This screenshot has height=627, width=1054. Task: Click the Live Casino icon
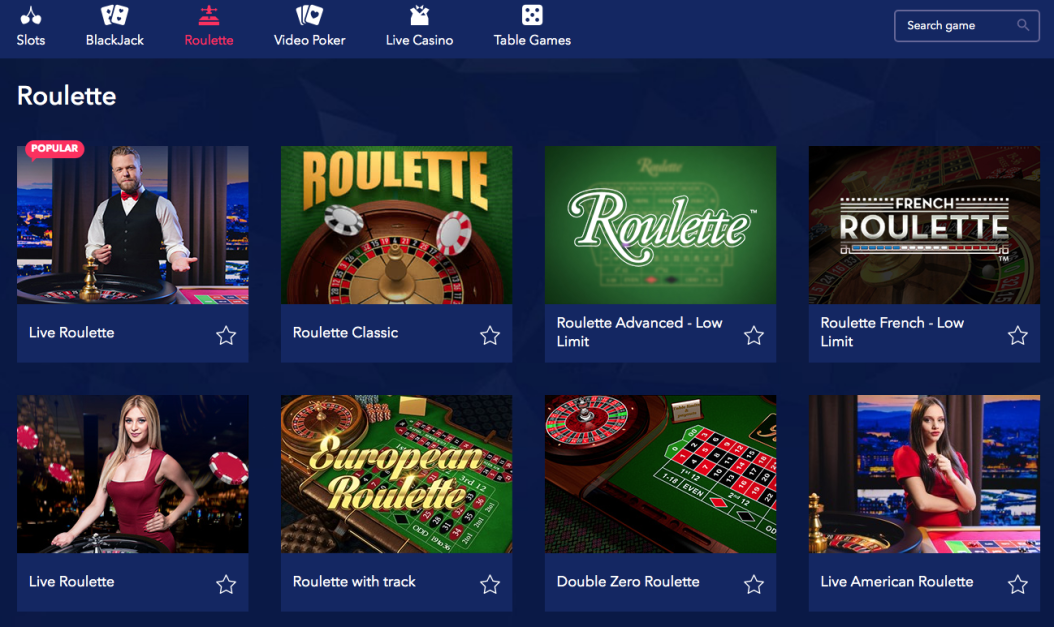click(419, 15)
